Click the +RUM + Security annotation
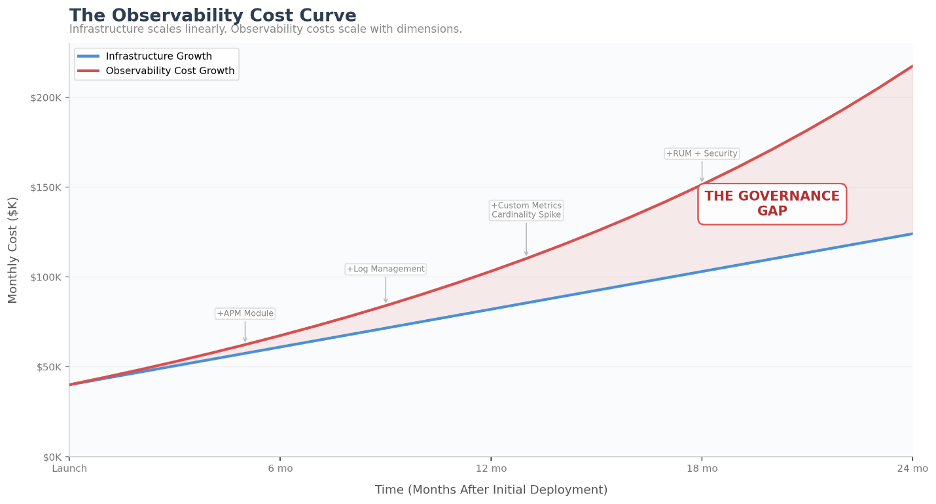The width and height of the screenshot is (936, 504). [701, 154]
